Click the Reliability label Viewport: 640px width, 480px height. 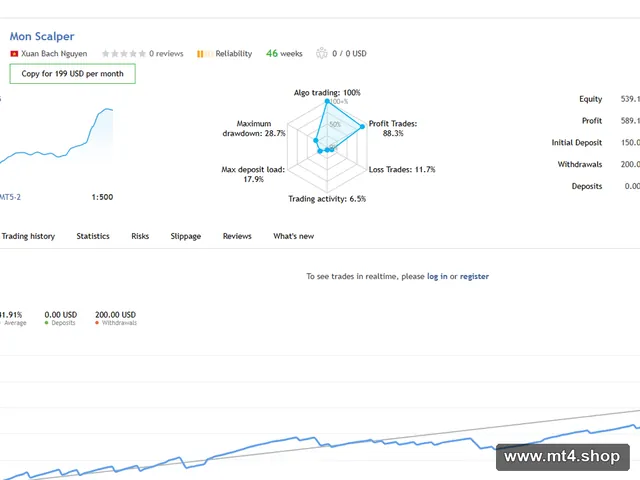point(233,53)
